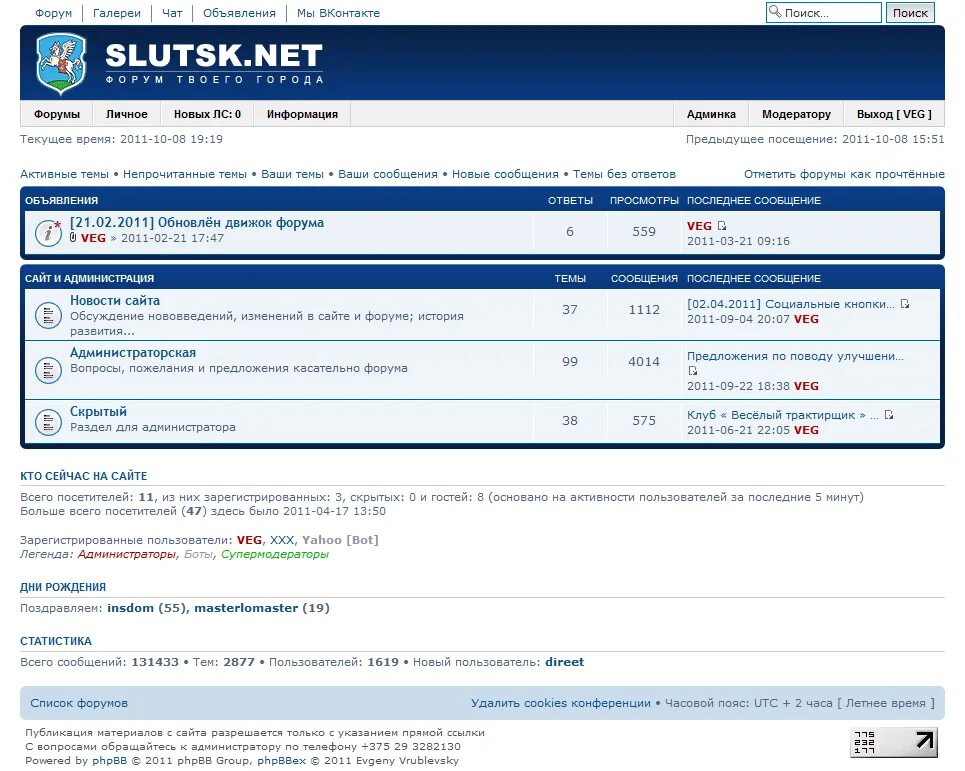This screenshot has width=965, height=771.
Task: Click the forum icon beside Новости сайта
Action: pyautogui.click(x=48, y=315)
